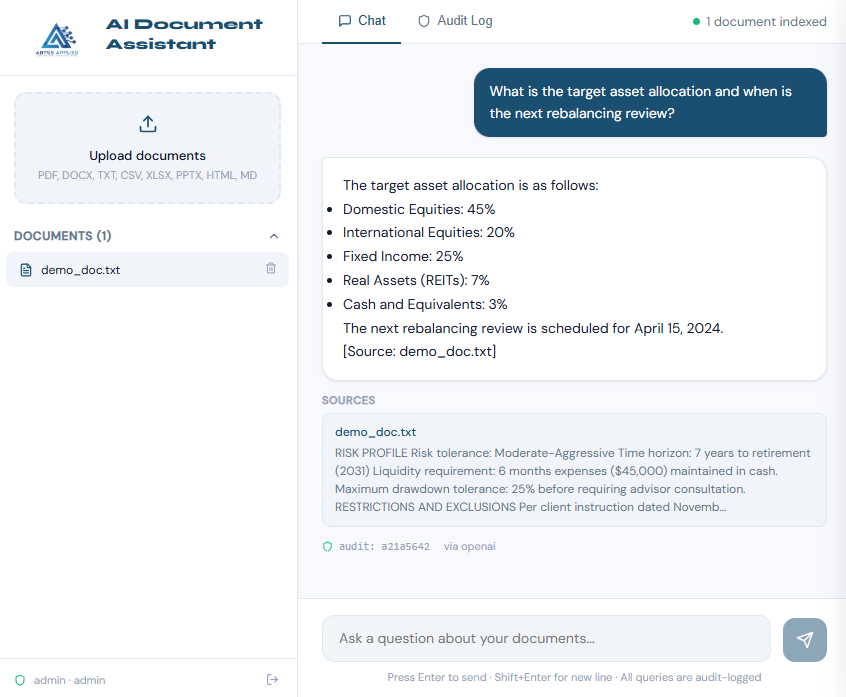Send message with paper plane button
846x697 pixels.
(804, 639)
